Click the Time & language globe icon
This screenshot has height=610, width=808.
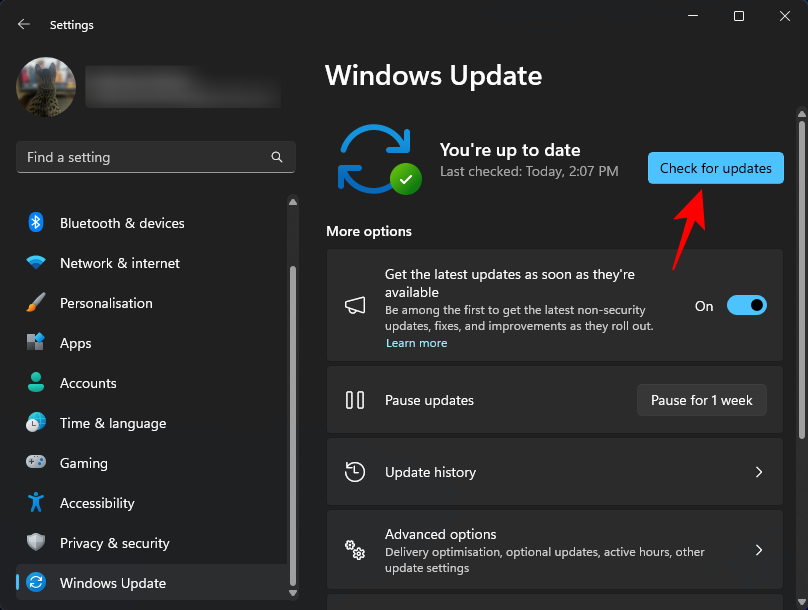[36, 422]
